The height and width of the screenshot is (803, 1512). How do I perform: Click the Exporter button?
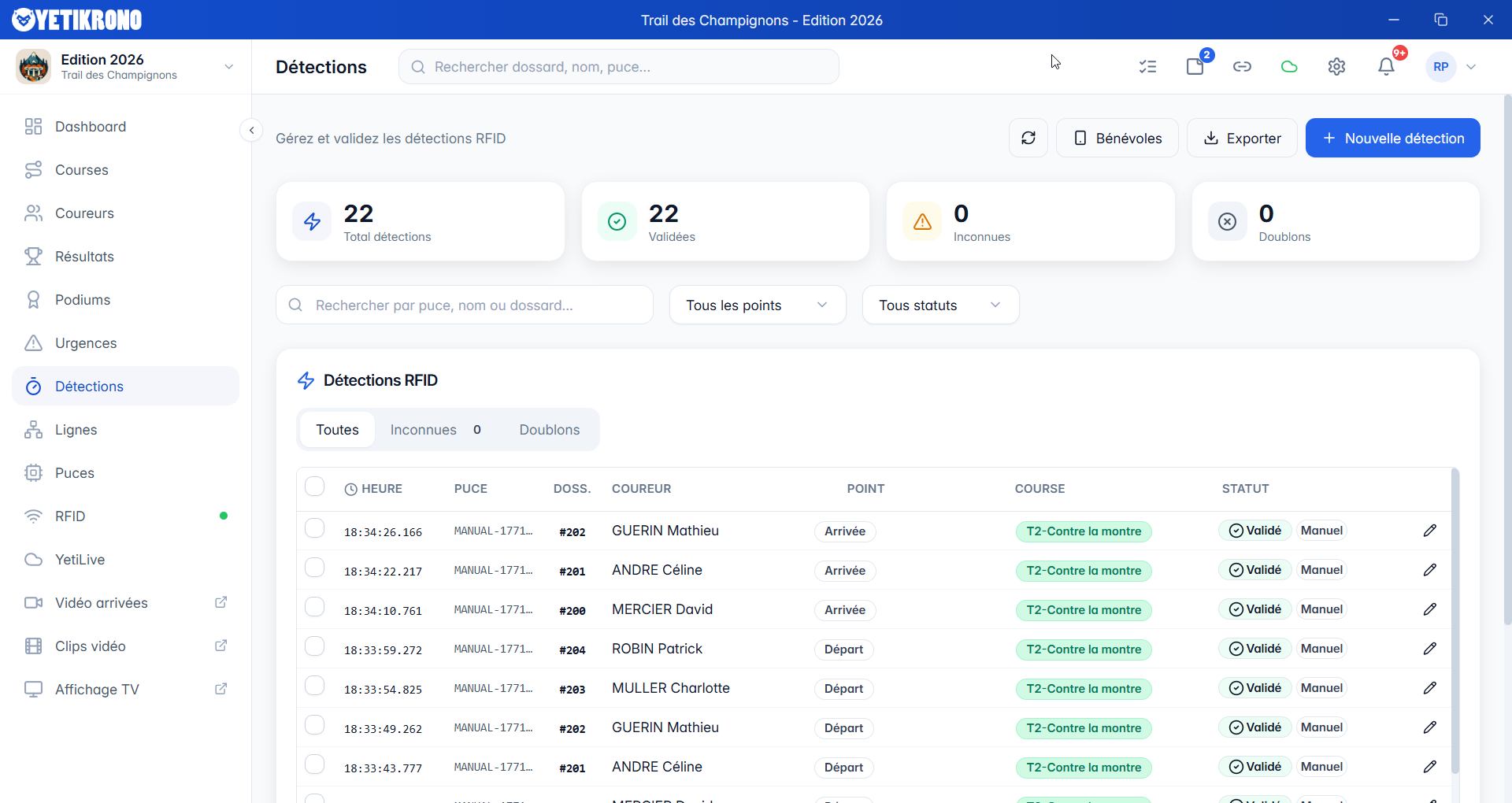click(x=1241, y=138)
